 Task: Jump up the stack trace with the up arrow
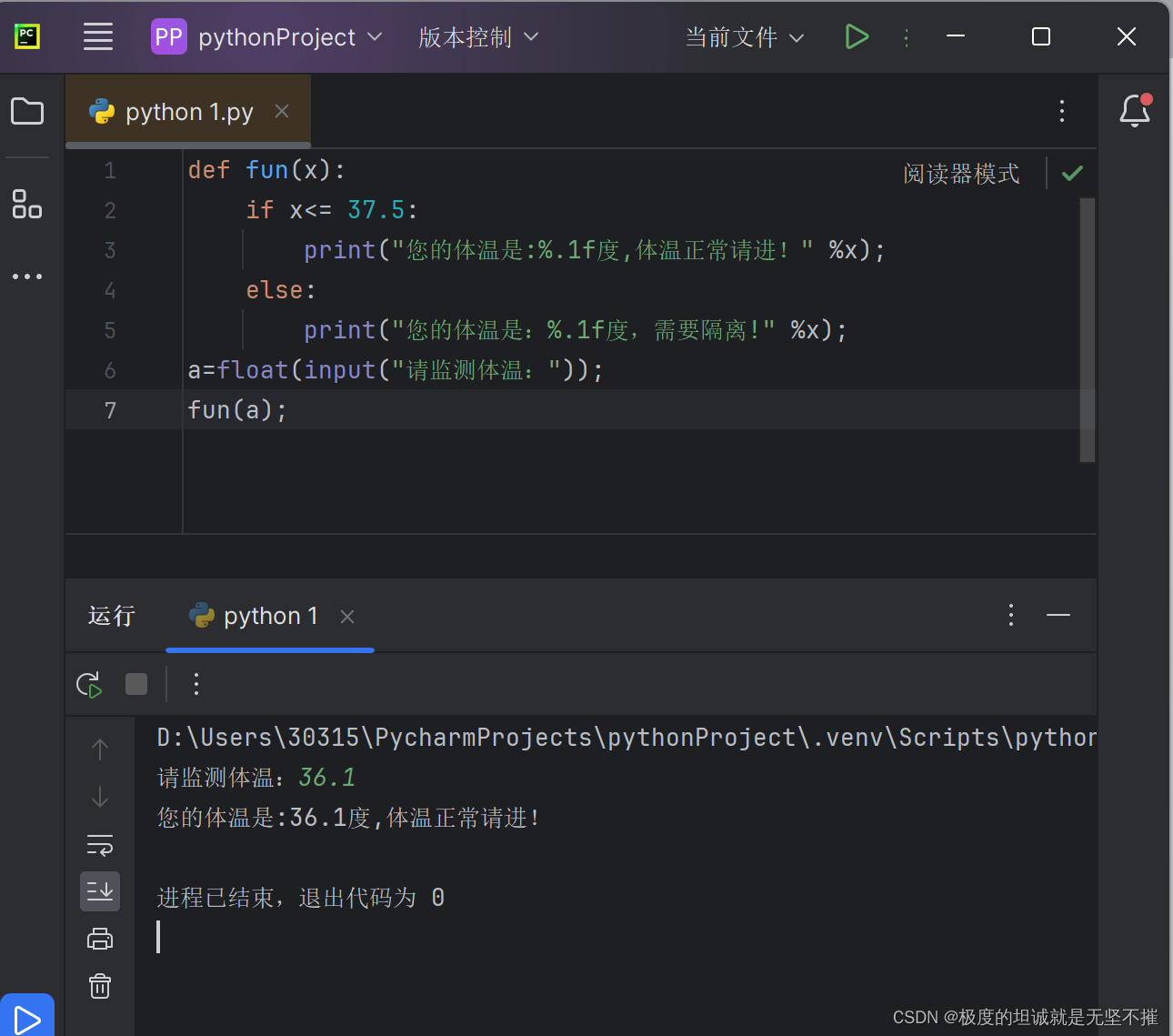pyautogui.click(x=100, y=749)
